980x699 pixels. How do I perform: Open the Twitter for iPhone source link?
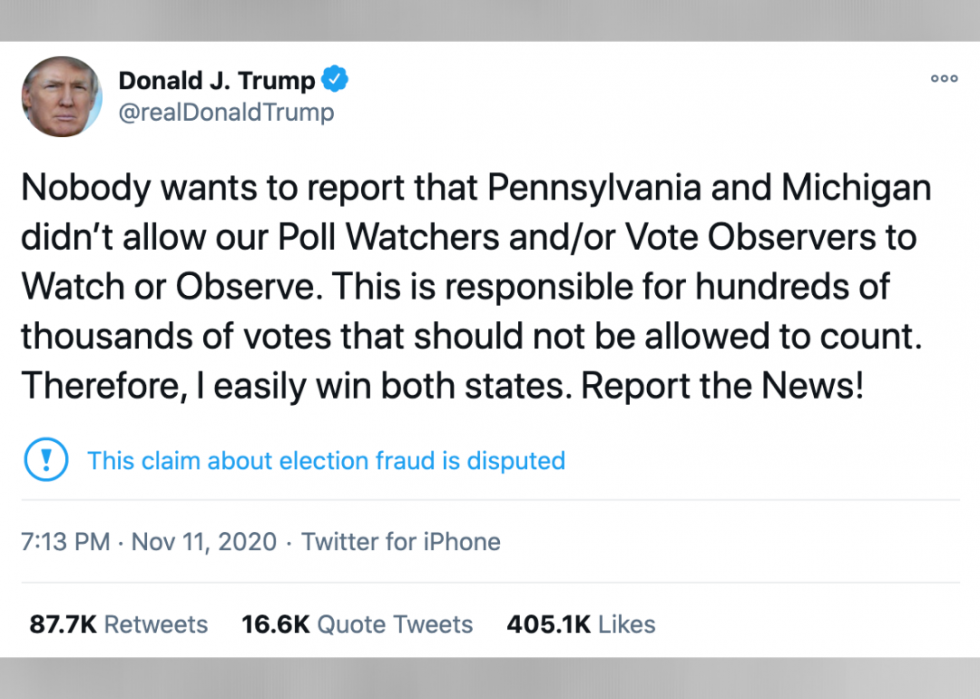click(x=401, y=542)
